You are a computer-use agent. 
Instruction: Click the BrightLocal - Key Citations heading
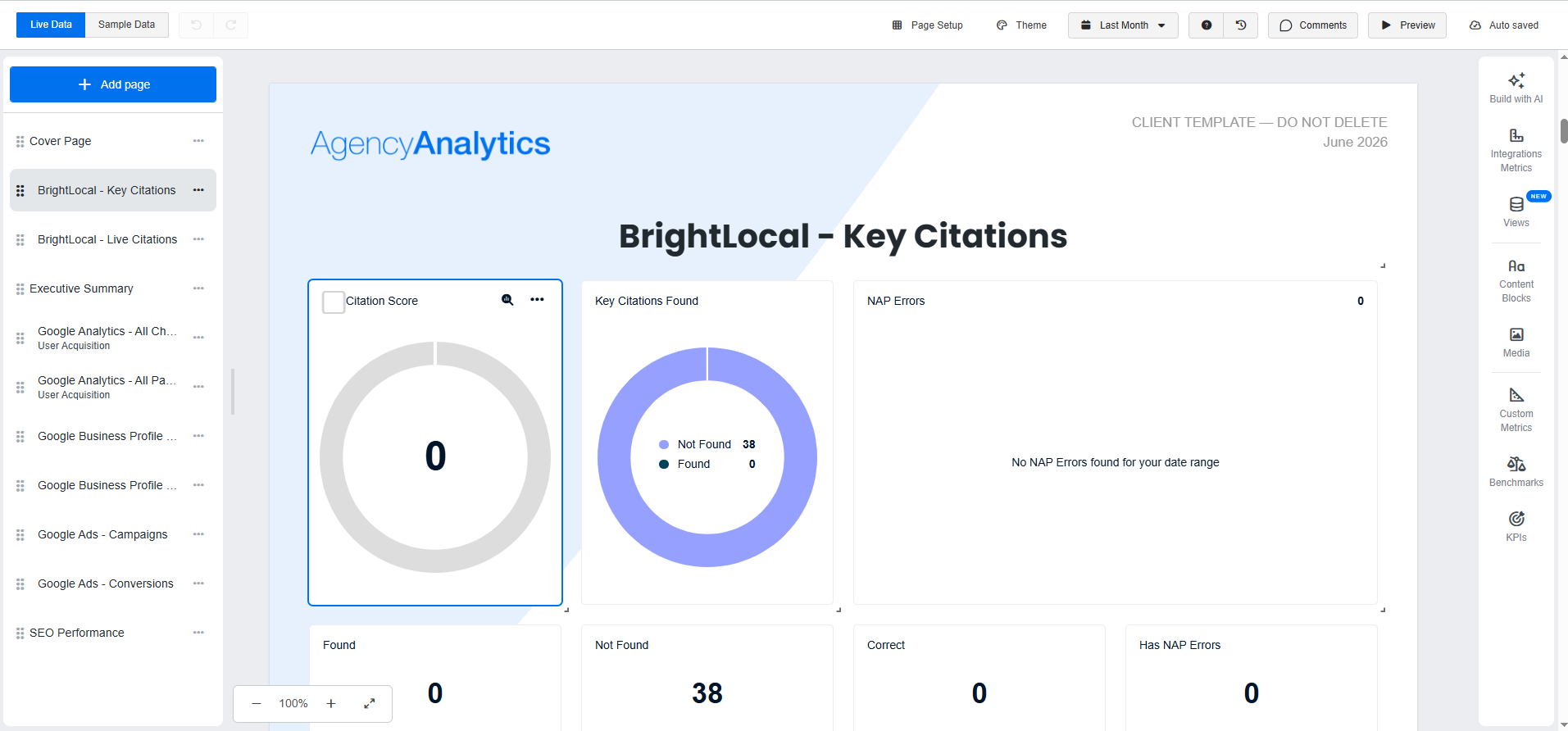[843, 236]
